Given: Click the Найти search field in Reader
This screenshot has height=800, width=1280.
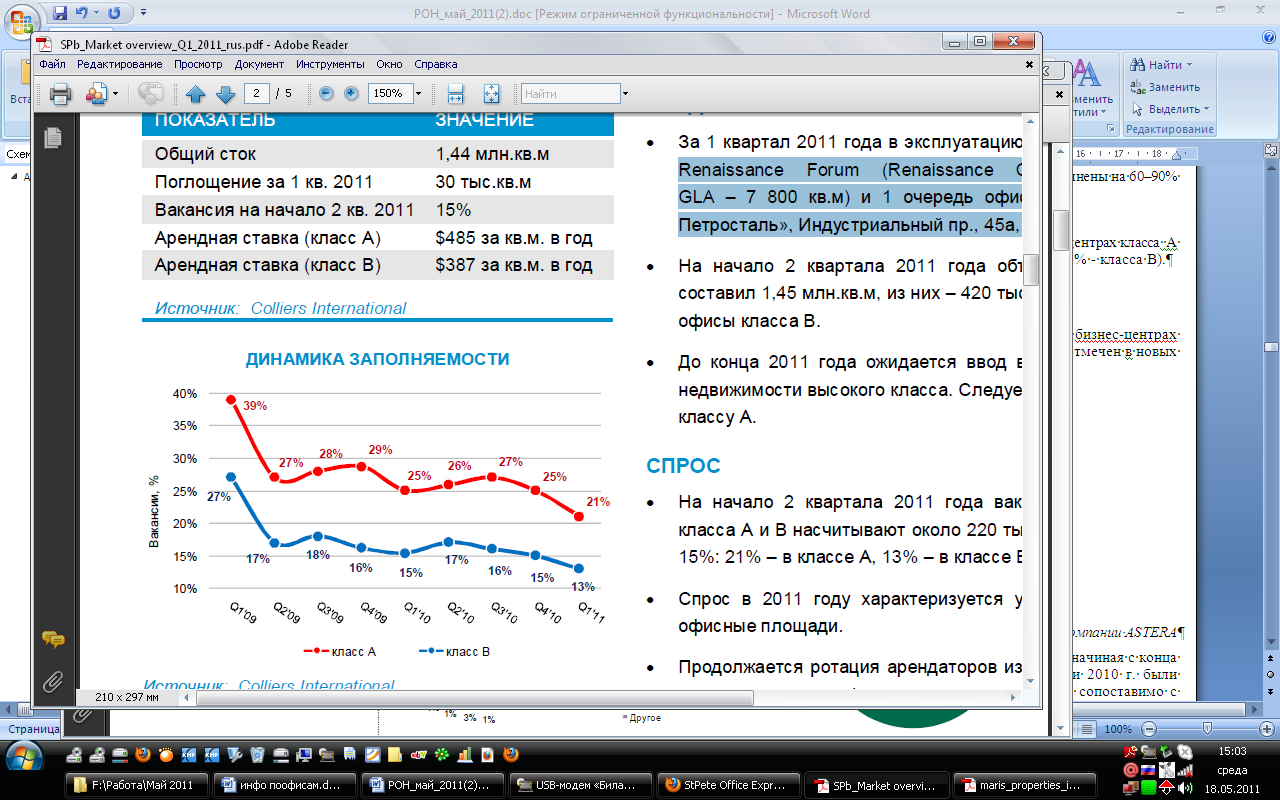Looking at the screenshot, I should point(571,94).
